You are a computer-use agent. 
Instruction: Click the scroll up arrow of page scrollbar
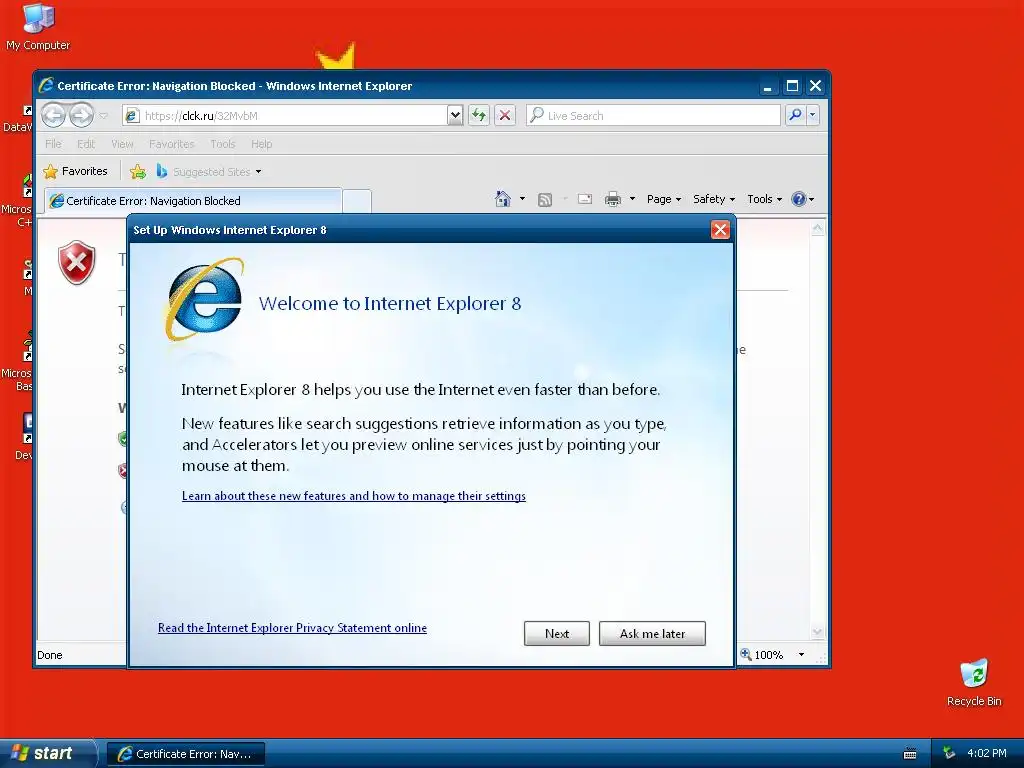point(817,229)
